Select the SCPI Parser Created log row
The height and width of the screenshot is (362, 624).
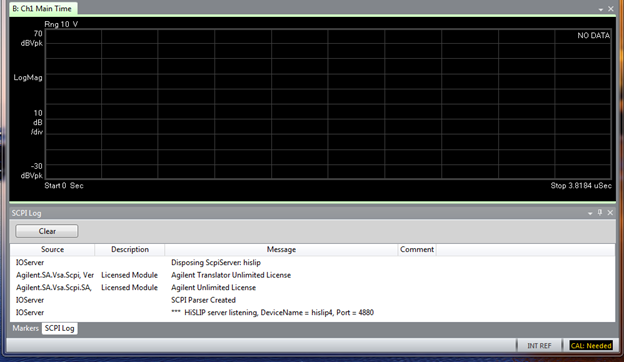tap(312, 300)
